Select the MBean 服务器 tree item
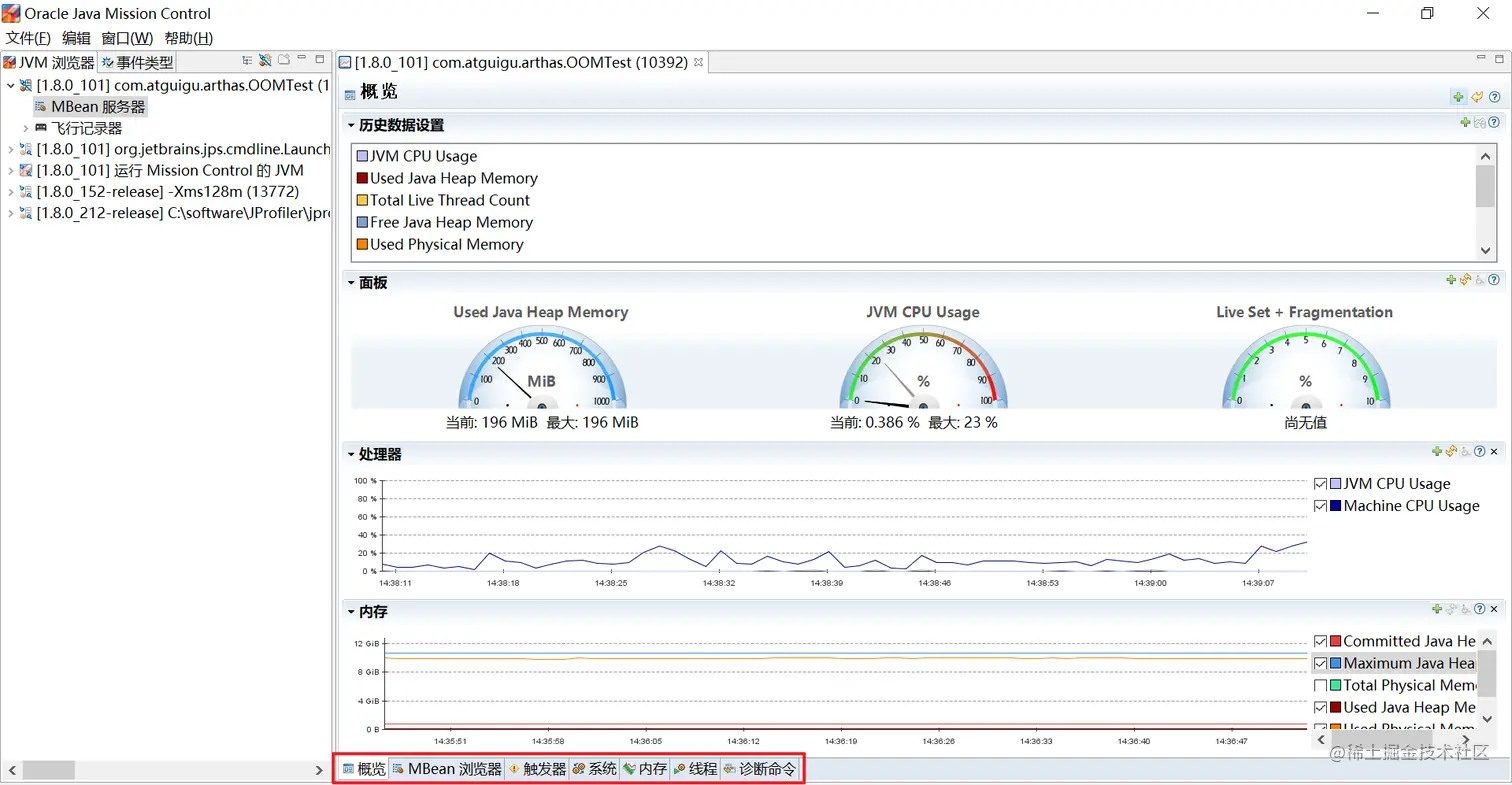Viewport: 1512px width, 785px height. (90, 106)
